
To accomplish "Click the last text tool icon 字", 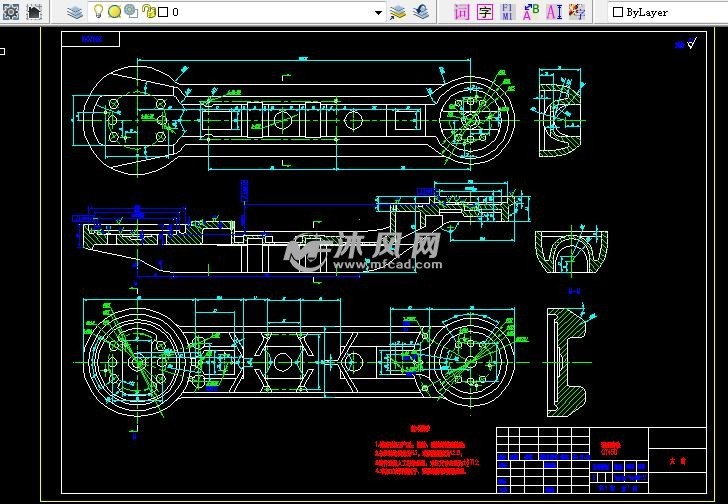I will point(576,12).
